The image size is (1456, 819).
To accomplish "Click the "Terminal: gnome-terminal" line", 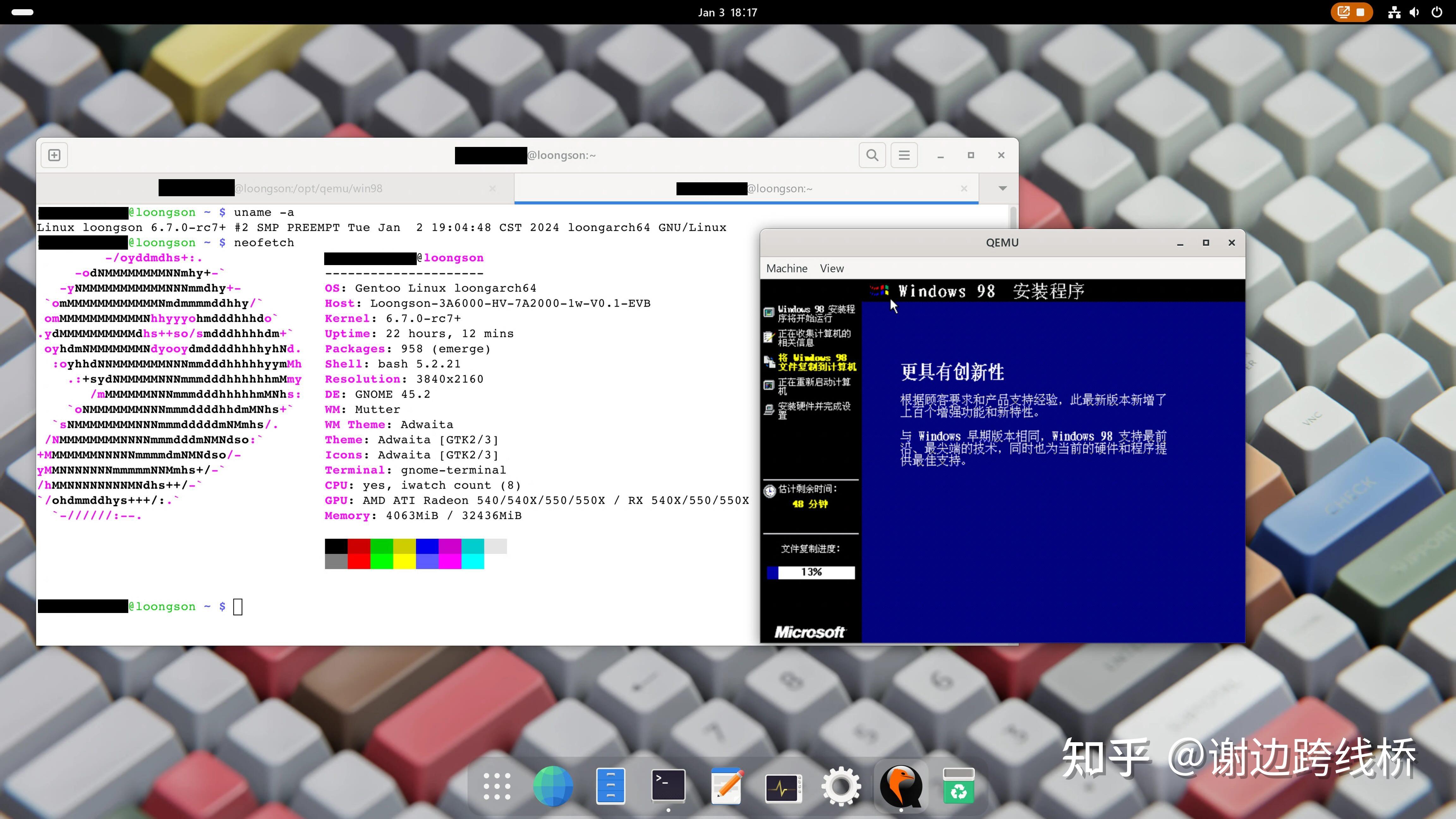I will pos(416,470).
